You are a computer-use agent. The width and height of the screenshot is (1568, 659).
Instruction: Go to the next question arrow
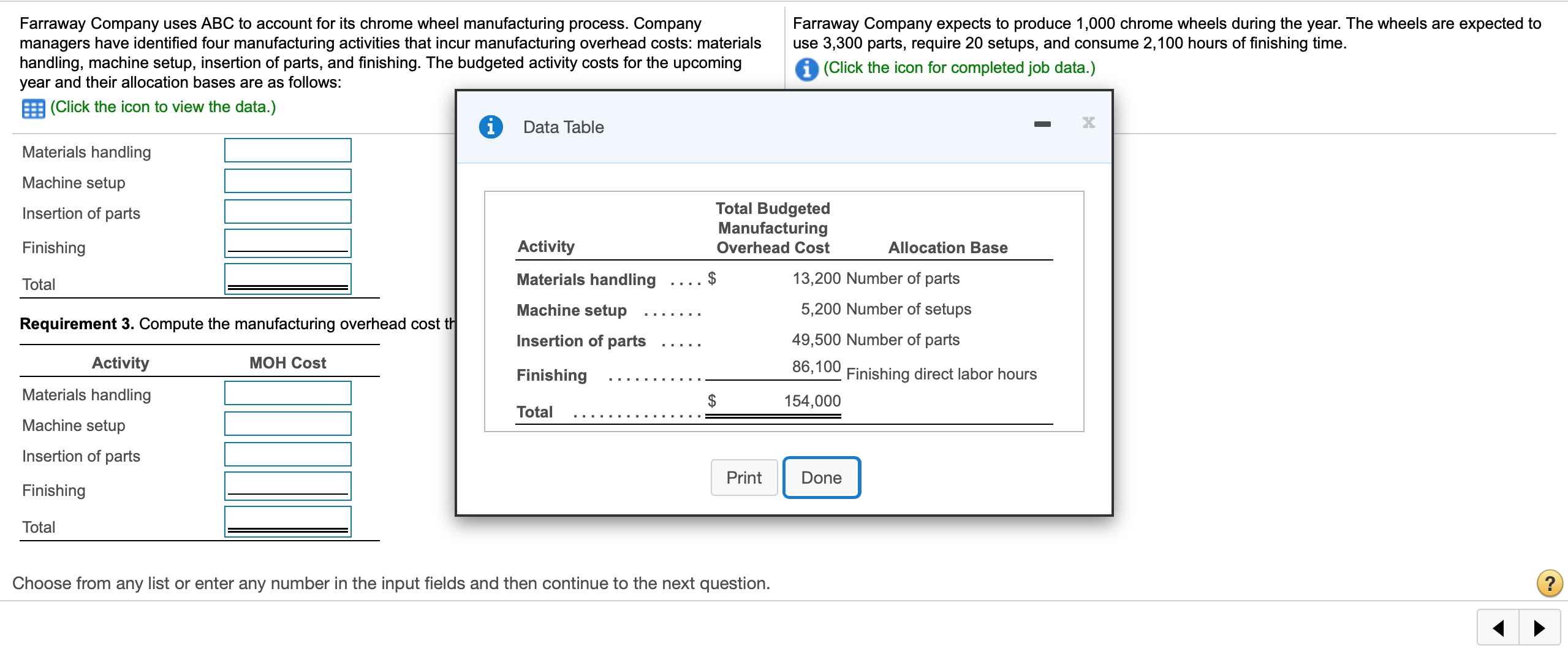coord(1539,628)
